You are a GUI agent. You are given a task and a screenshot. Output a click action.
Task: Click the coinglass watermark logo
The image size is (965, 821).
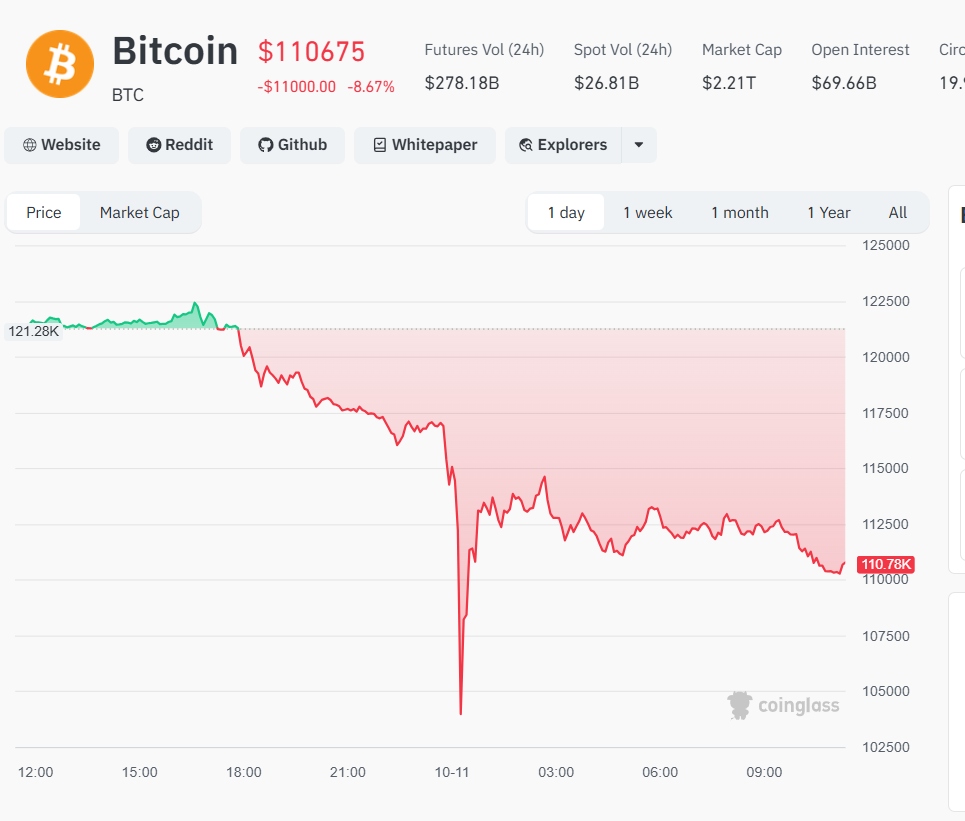[x=740, y=706]
